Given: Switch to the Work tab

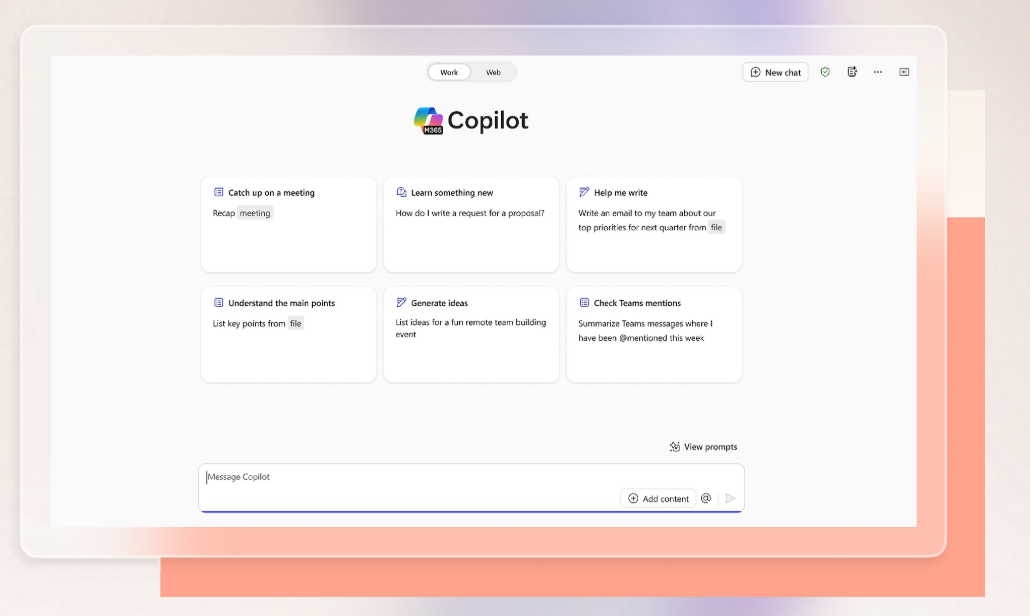Looking at the screenshot, I should coord(449,72).
